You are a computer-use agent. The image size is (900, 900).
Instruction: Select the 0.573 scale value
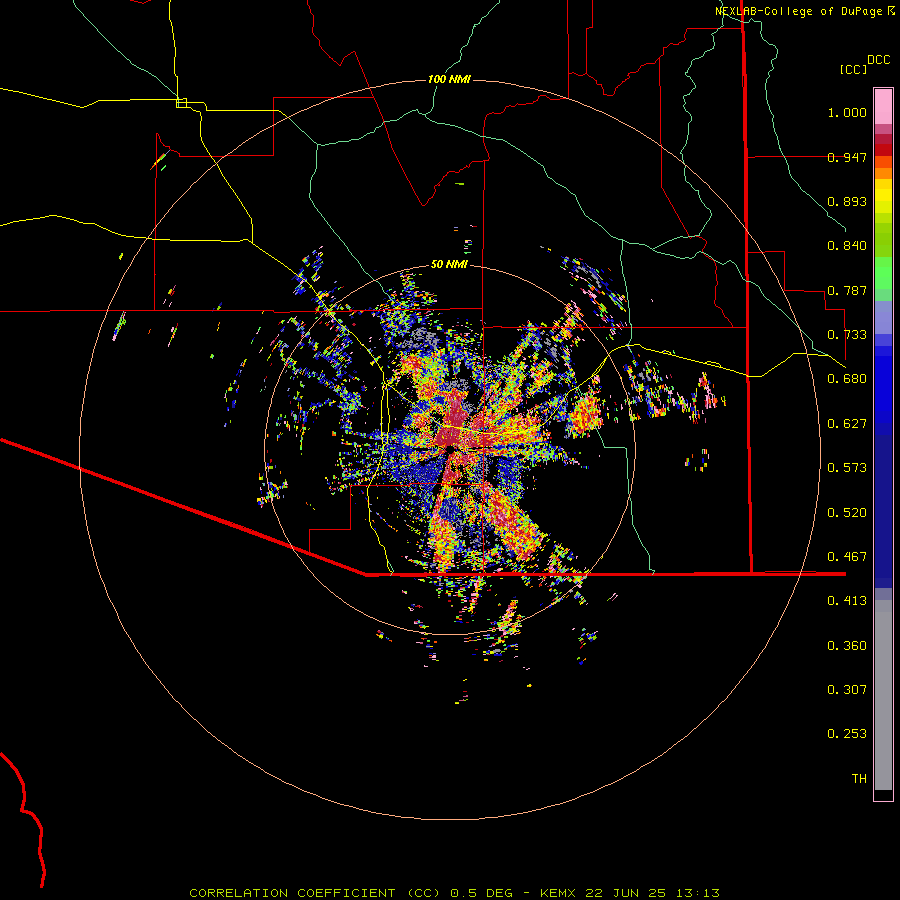[847, 468]
